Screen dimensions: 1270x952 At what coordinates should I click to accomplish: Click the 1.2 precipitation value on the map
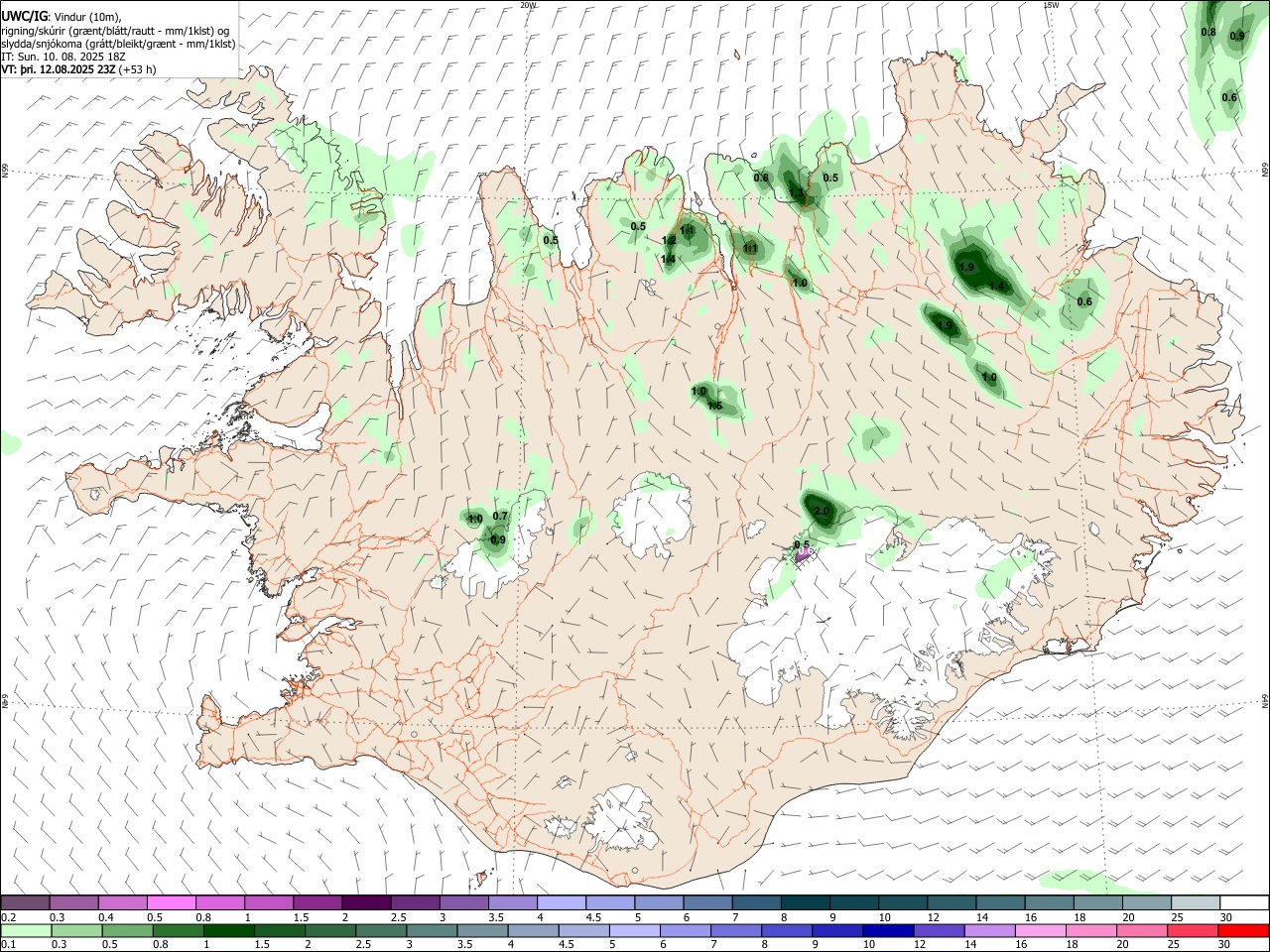click(669, 240)
